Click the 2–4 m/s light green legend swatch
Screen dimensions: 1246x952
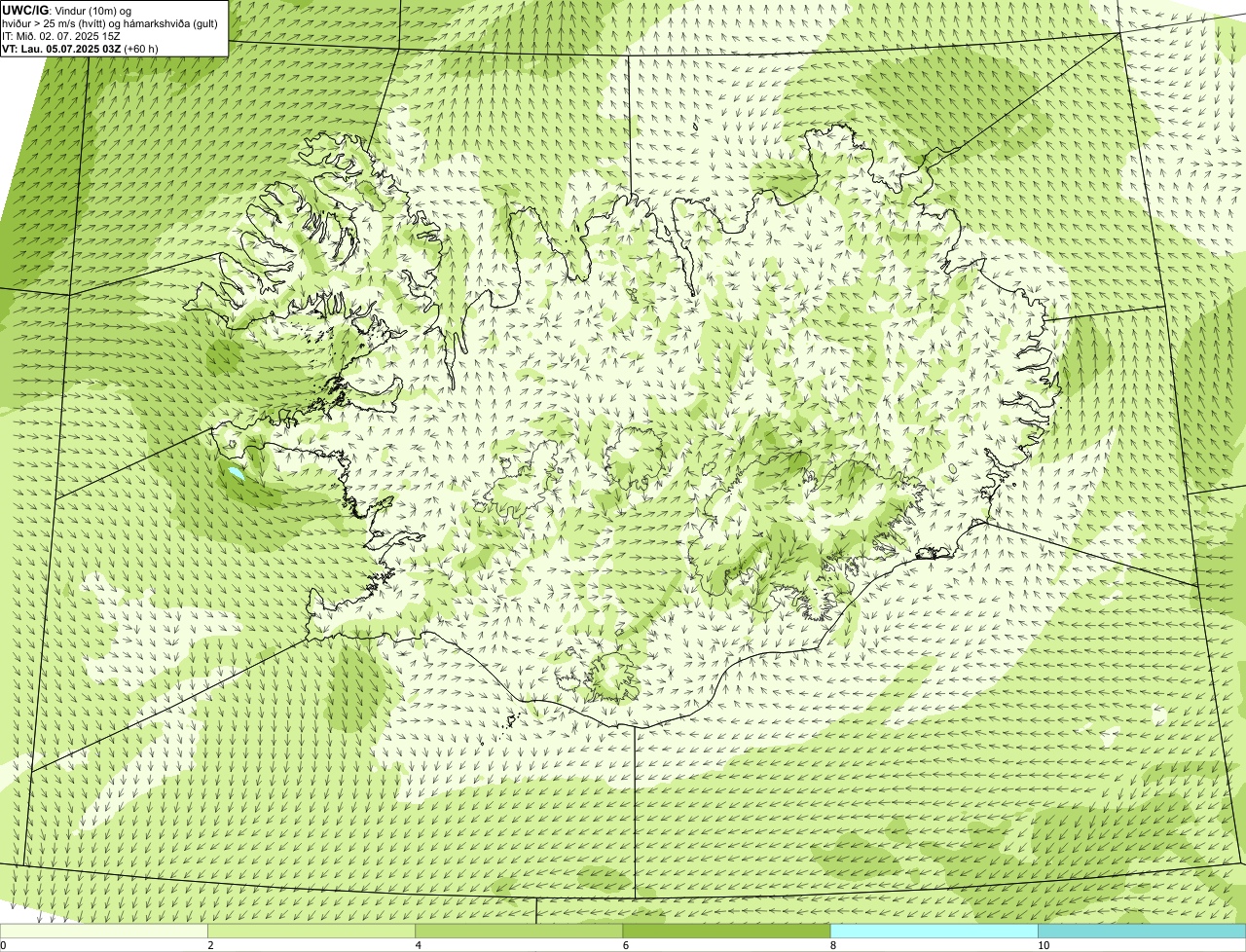click(311, 931)
